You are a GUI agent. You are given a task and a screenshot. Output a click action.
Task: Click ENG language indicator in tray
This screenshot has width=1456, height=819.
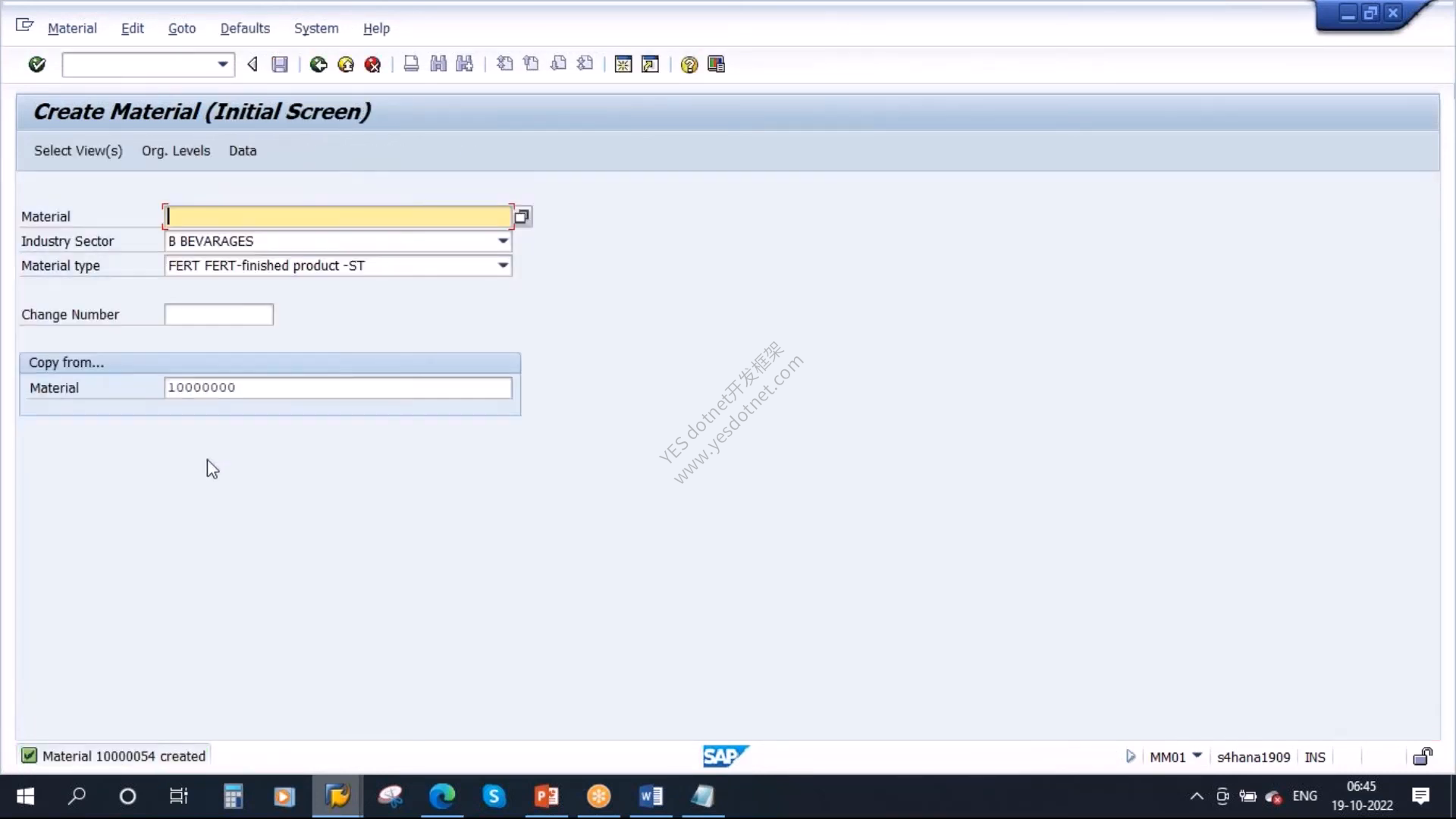[1304, 795]
